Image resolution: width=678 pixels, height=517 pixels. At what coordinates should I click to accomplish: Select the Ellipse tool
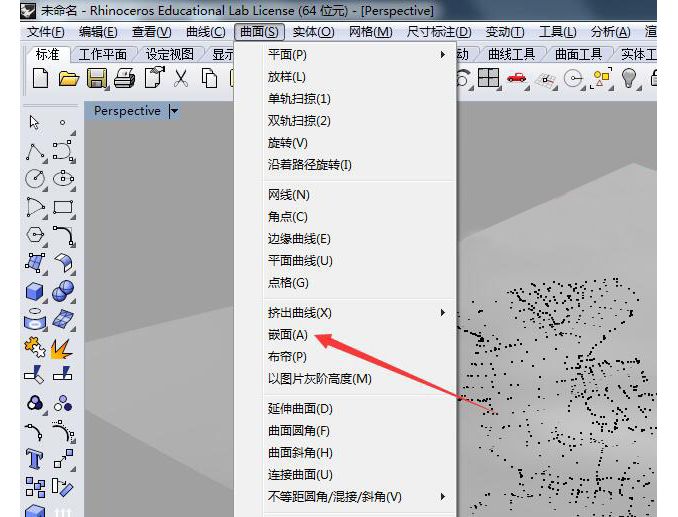[63, 178]
